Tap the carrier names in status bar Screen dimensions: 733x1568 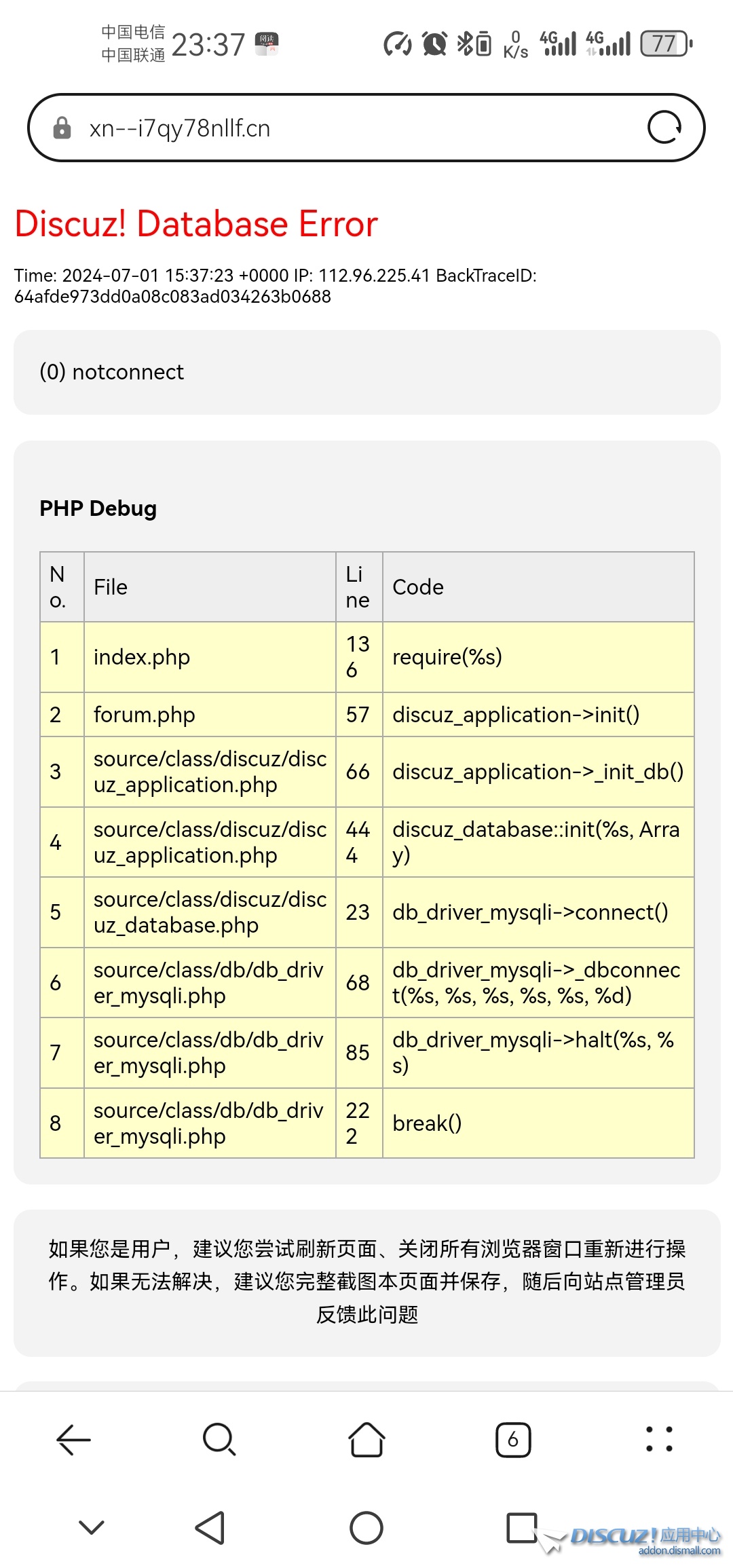[133, 43]
